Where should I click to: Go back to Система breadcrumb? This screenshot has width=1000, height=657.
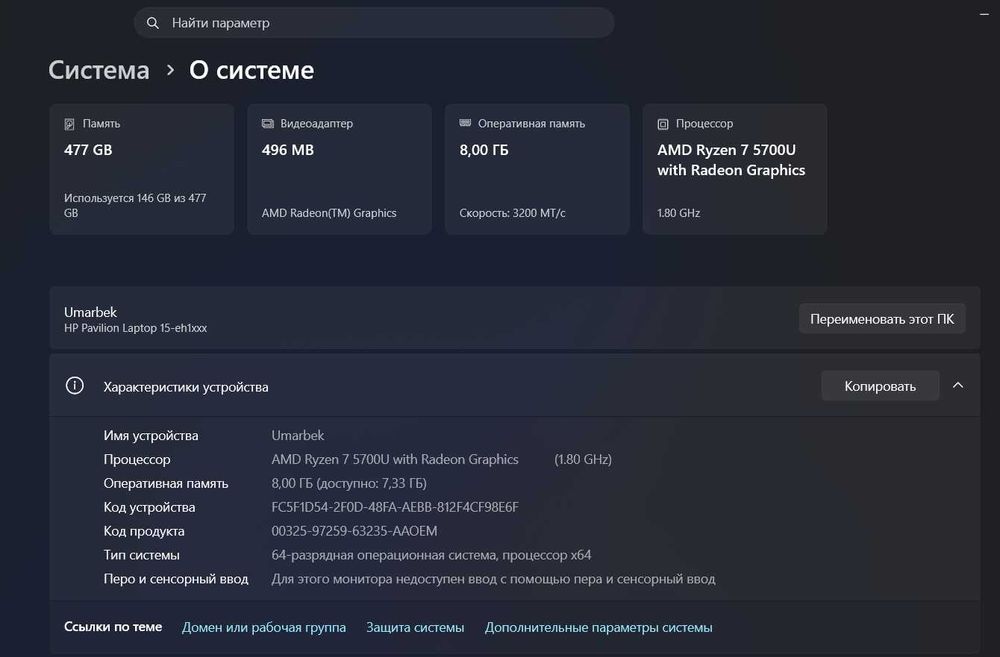coord(99,70)
